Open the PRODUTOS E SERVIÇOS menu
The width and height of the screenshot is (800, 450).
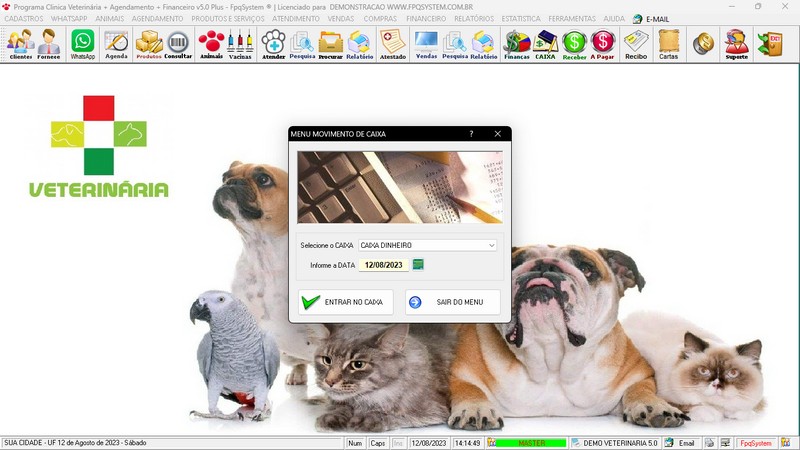(228, 19)
